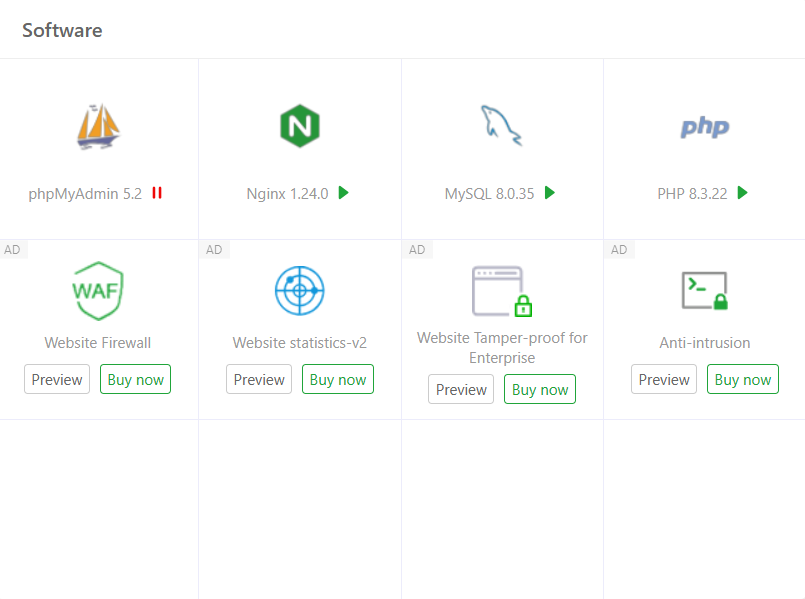Open the MySQL dolphin icon
Screen dimensions: 805x599
tap(500, 126)
